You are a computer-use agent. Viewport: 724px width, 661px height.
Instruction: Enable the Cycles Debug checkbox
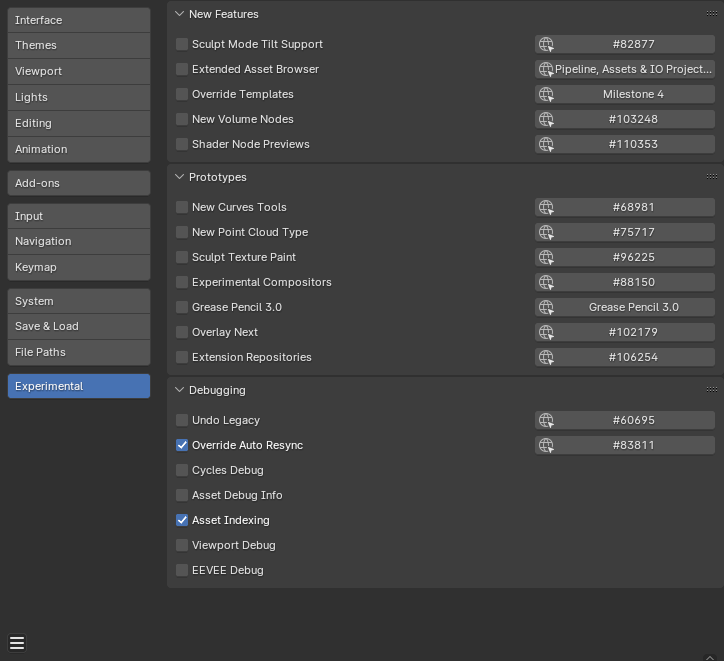[x=182, y=470]
